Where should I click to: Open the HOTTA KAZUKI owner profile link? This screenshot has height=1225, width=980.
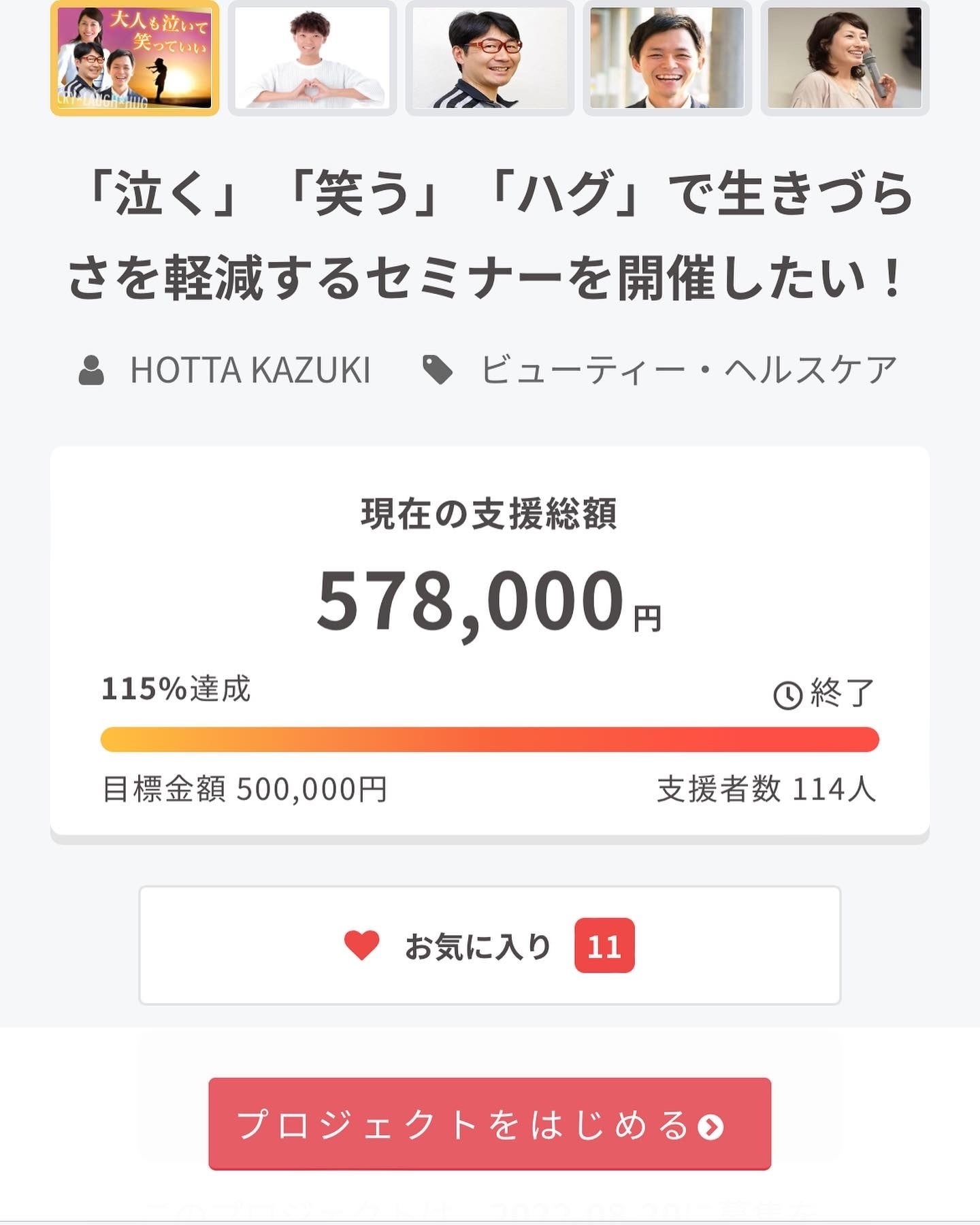pos(250,370)
